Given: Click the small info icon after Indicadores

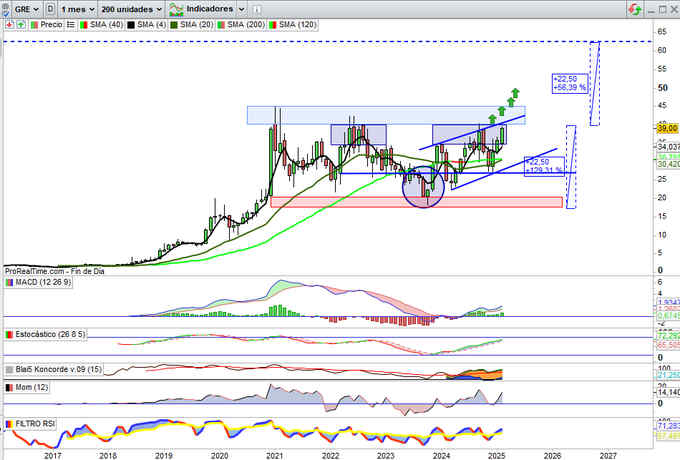Looking at the screenshot, I should coord(257,9).
